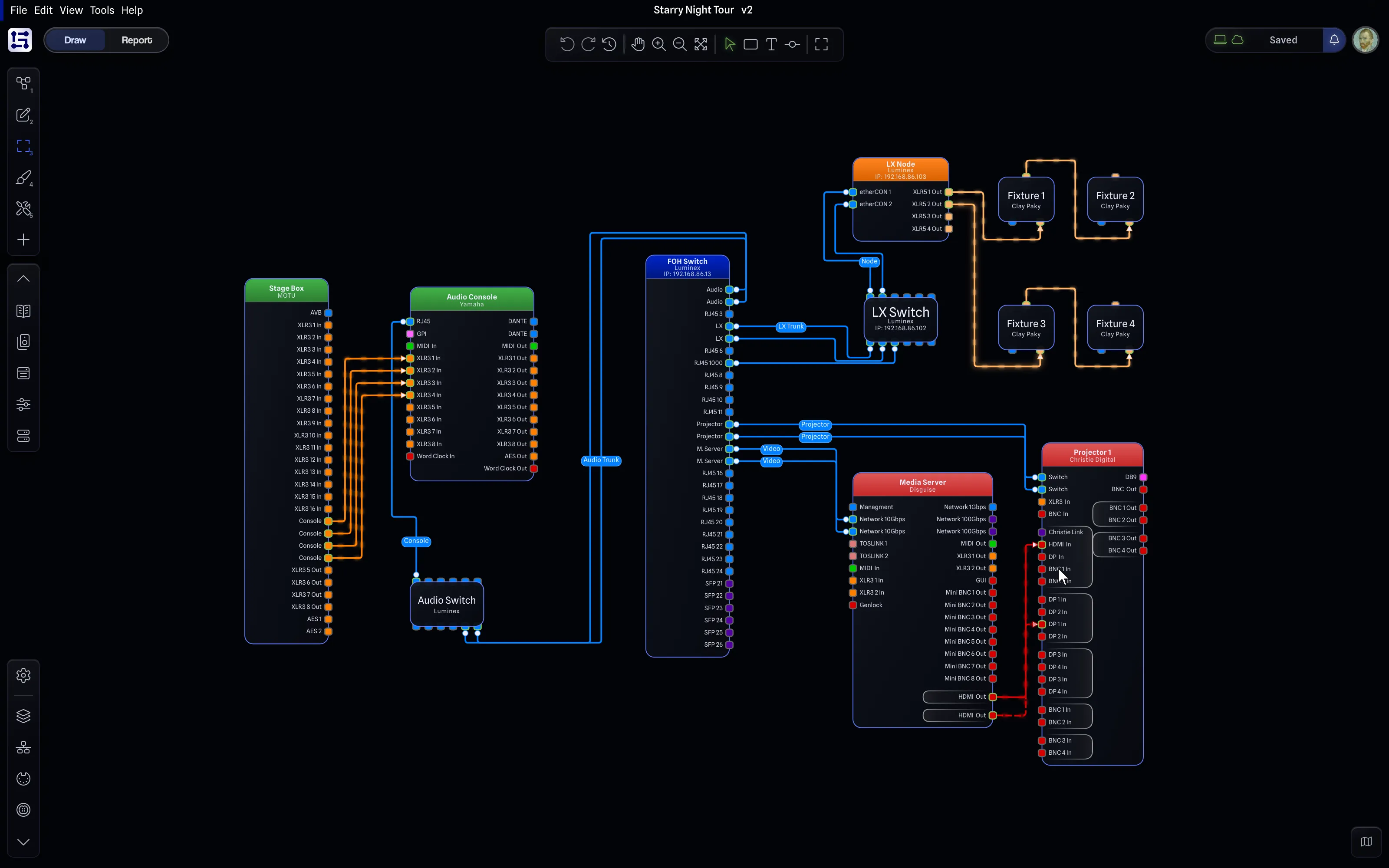Open the user profile avatar
1389x868 pixels.
point(1366,40)
